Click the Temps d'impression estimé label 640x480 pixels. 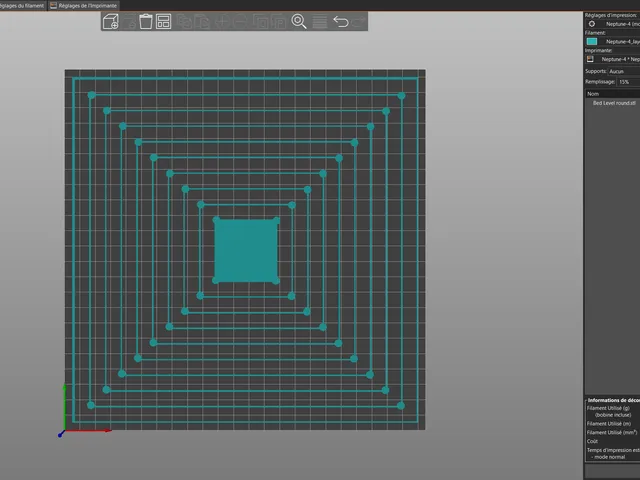tap(613, 450)
